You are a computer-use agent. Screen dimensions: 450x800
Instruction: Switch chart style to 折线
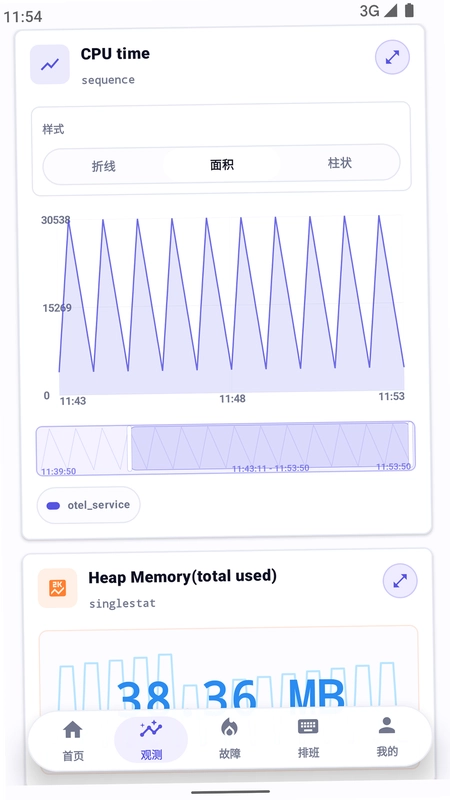click(104, 166)
